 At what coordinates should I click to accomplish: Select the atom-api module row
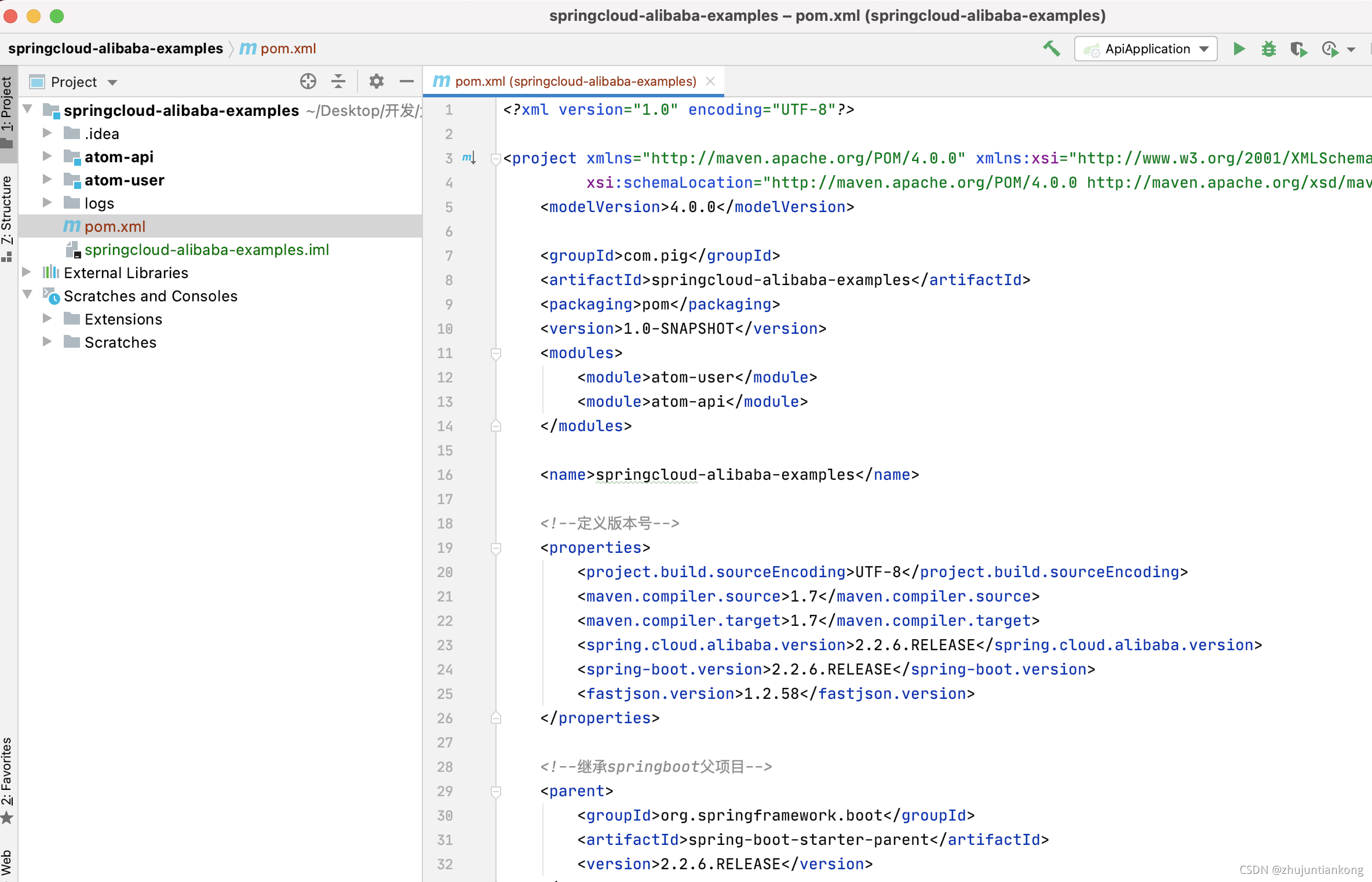click(x=220, y=156)
